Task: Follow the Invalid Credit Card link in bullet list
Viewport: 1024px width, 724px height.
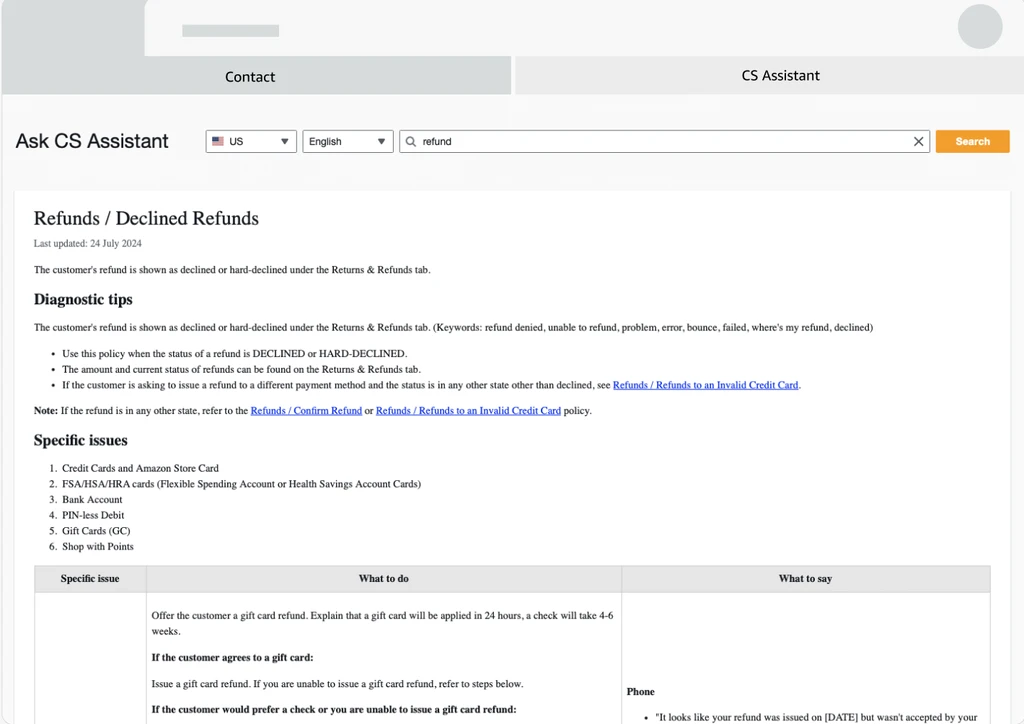Action: (706, 385)
